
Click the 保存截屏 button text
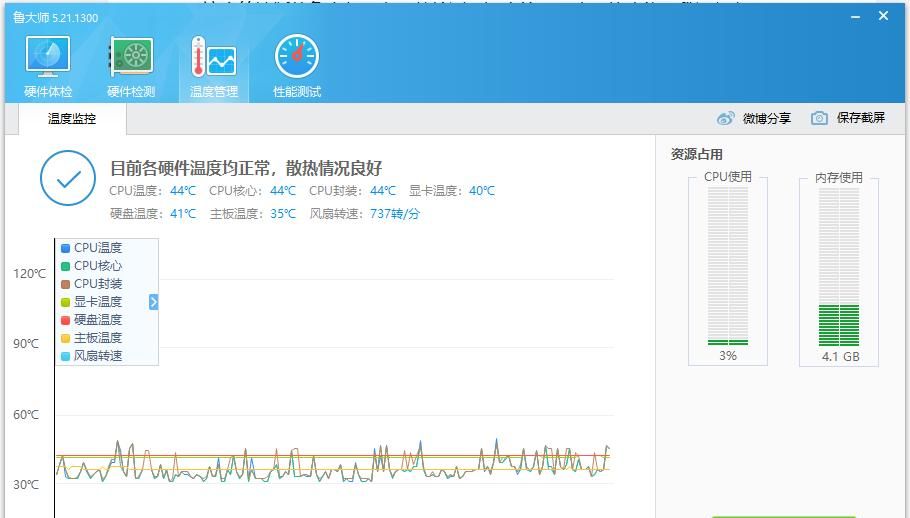(861, 118)
